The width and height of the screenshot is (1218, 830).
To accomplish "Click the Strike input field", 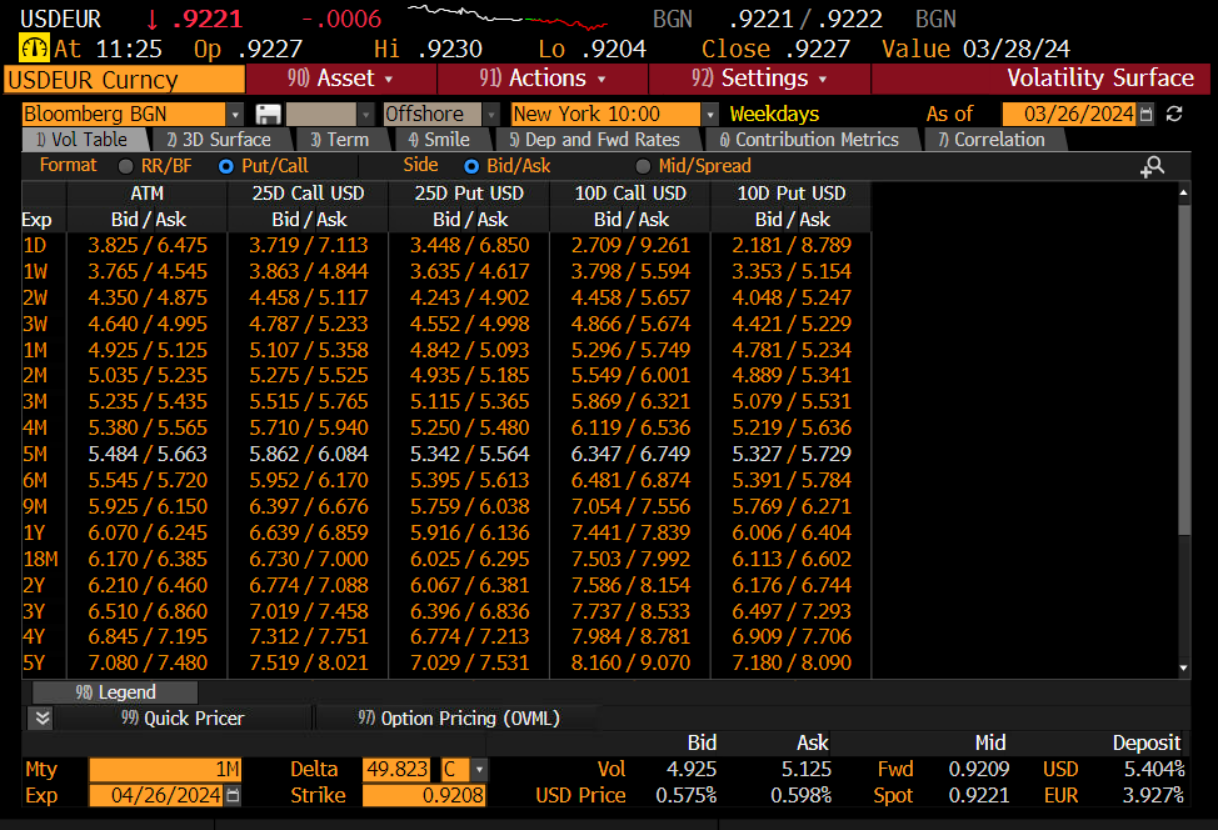I will click(x=424, y=796).
